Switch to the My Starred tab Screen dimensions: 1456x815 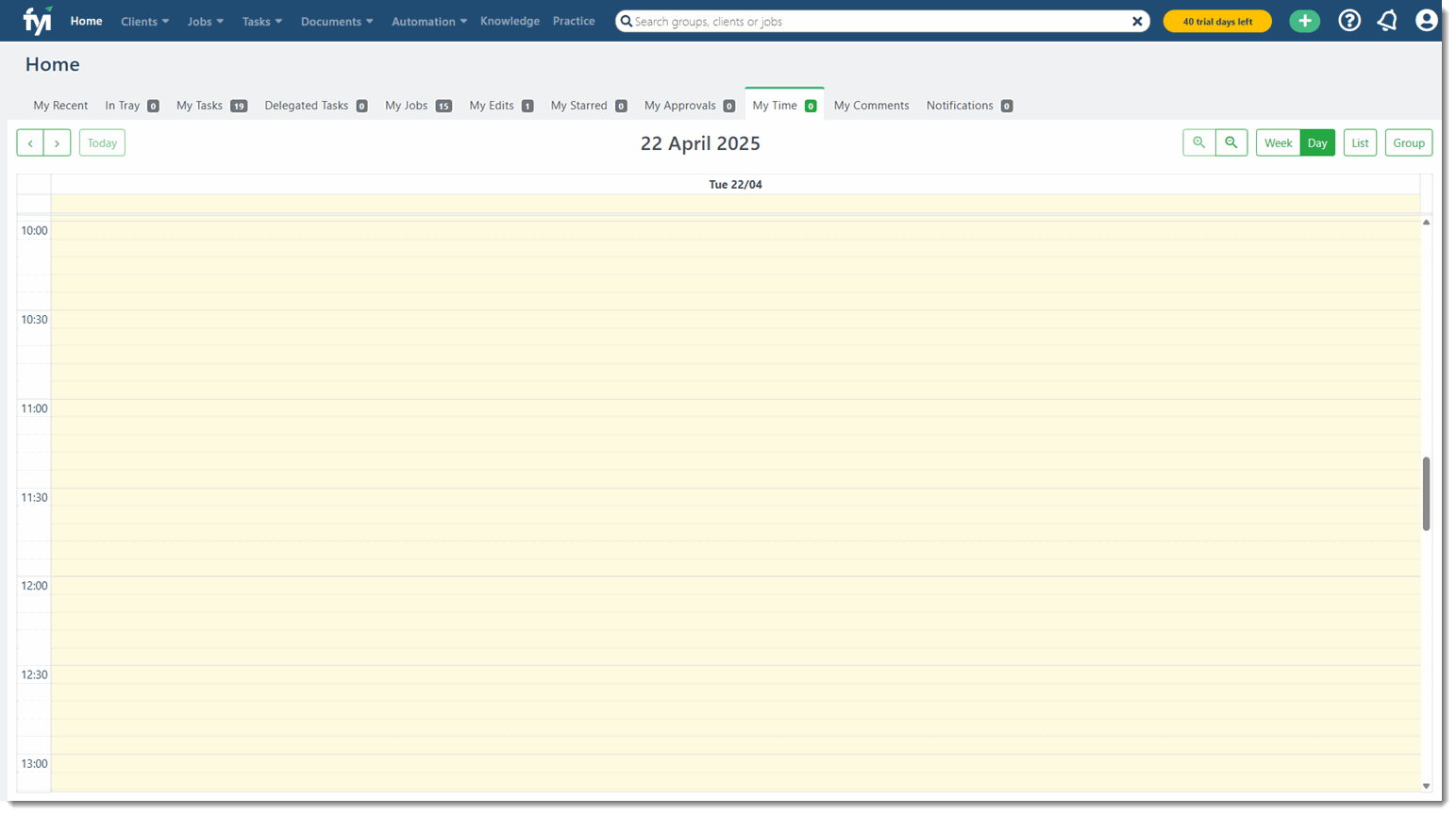point(589,106)
